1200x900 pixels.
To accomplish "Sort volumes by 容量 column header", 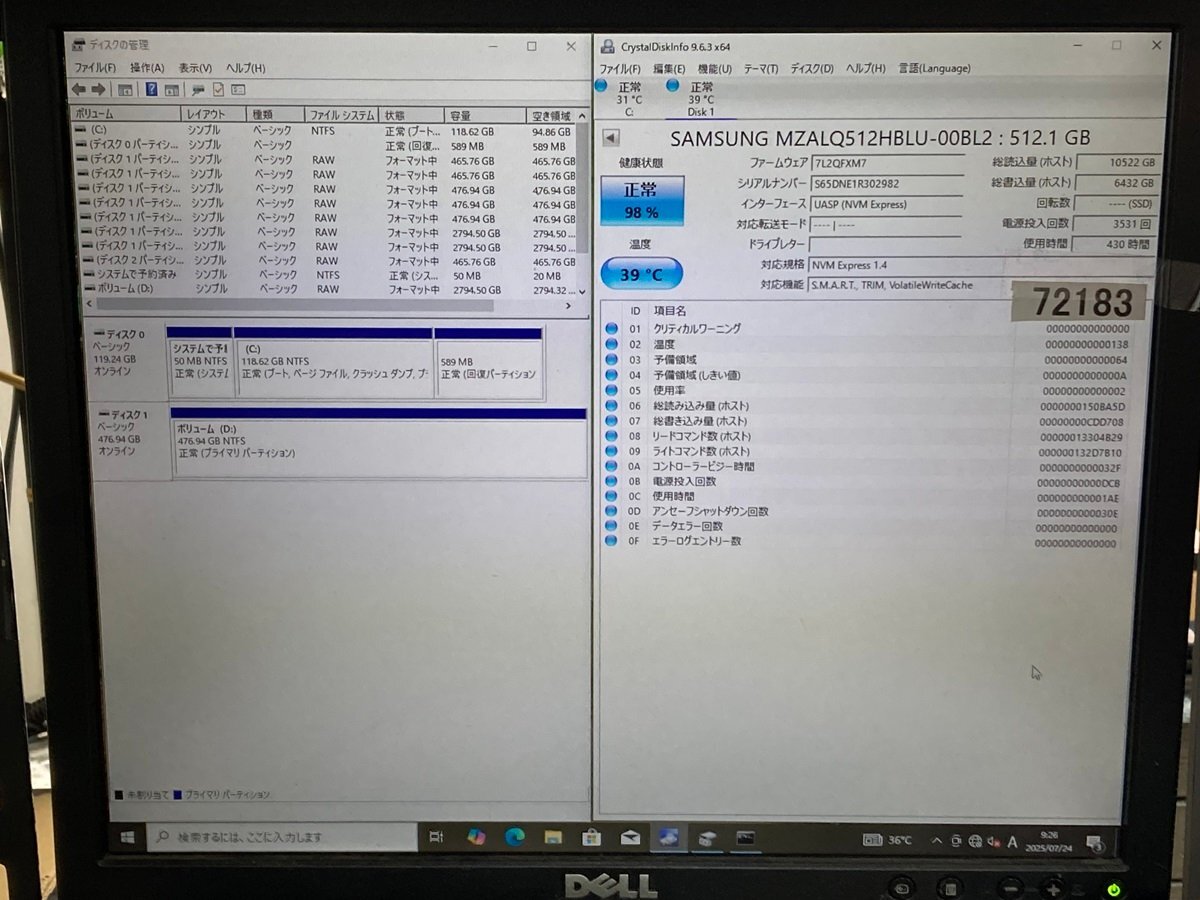I will coord(483,116).
